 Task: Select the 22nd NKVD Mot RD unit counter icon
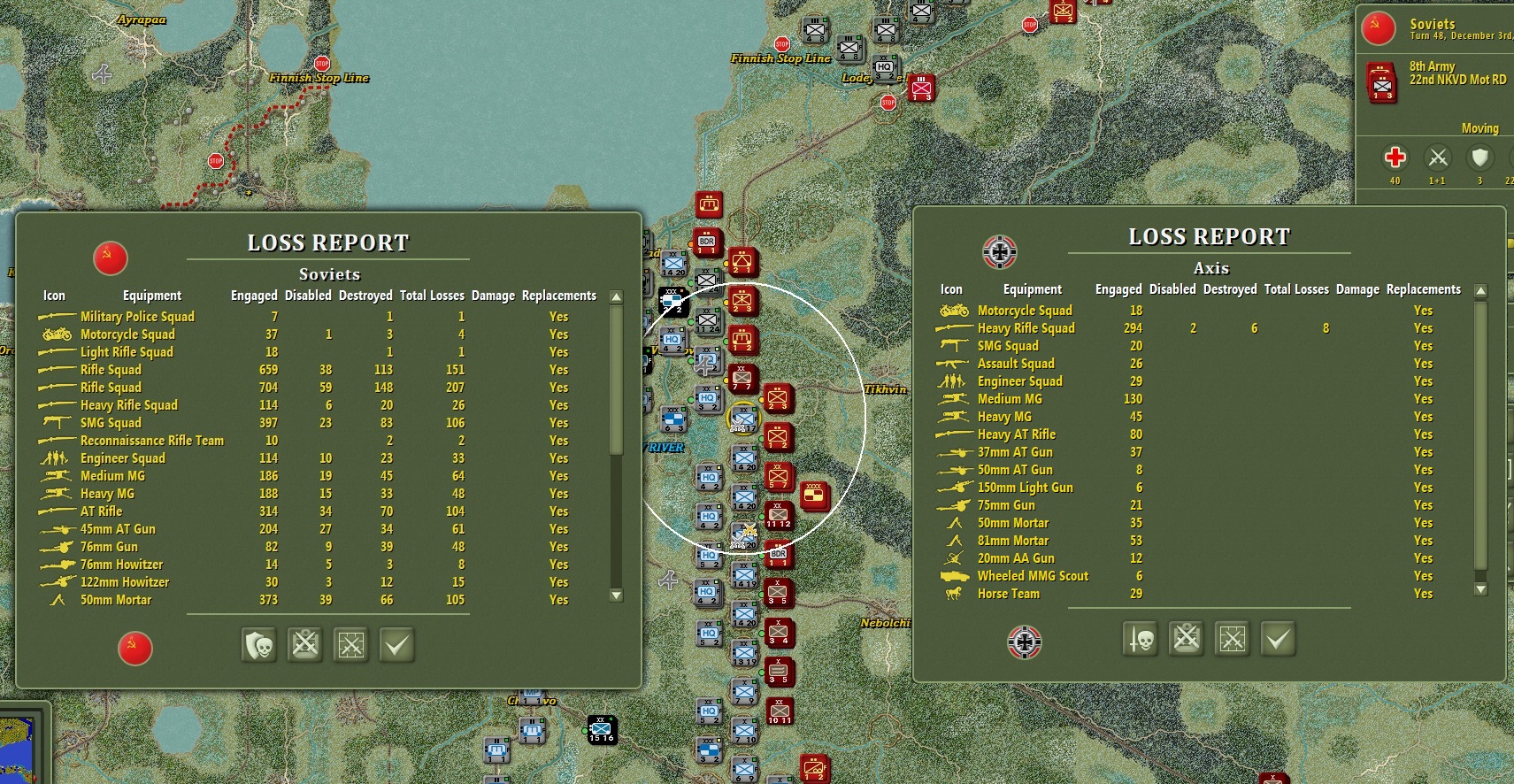click(x=1382, y=82)
